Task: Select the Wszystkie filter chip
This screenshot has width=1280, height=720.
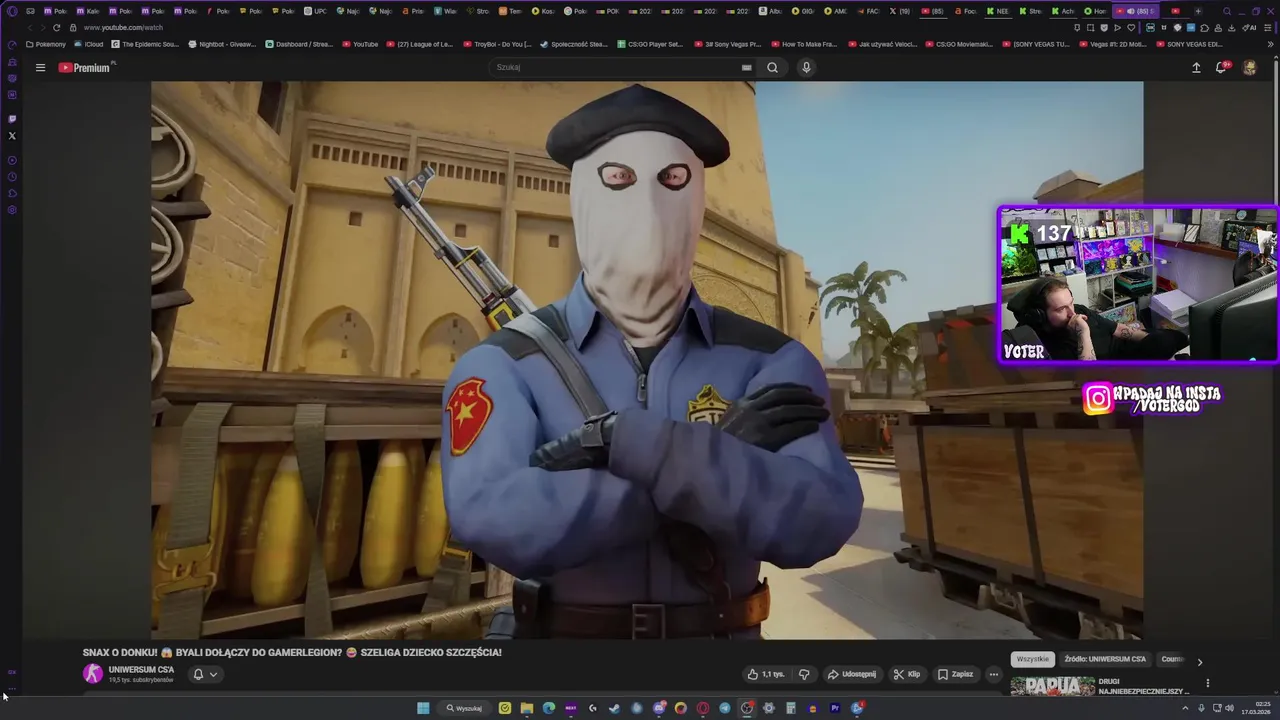Action: tap(1033, 659)
